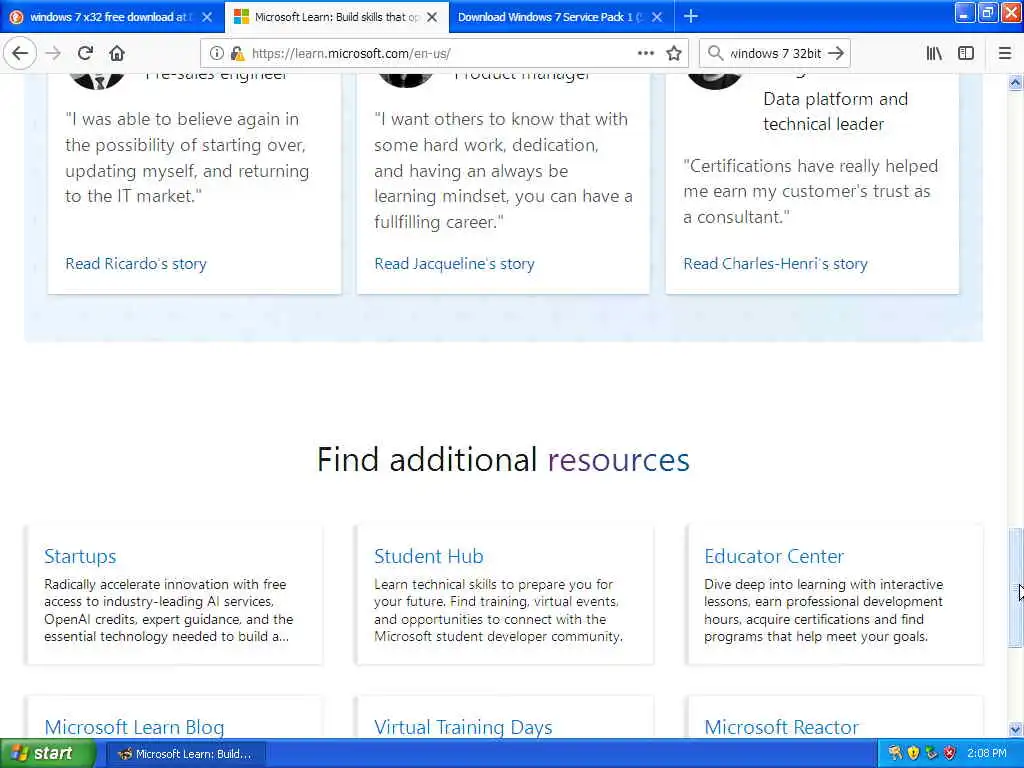Click the system tray clock 2:08 PM
The width and height of the screenshot is (1024, 768).
pos(986,754)
